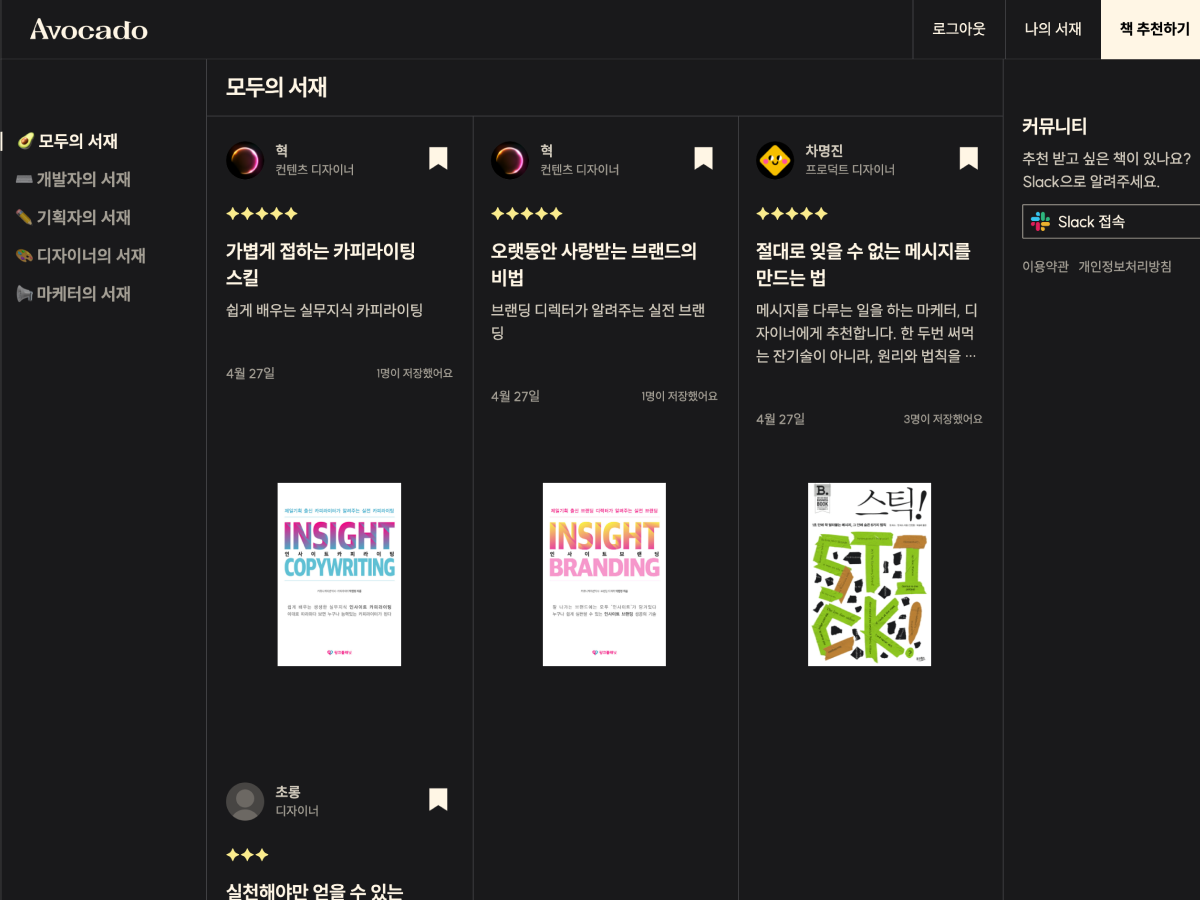
Task: Bookmark the 절대로 잊을 수 없는 메시지 card
Action: pyautogui.click(x=968, y=158)
